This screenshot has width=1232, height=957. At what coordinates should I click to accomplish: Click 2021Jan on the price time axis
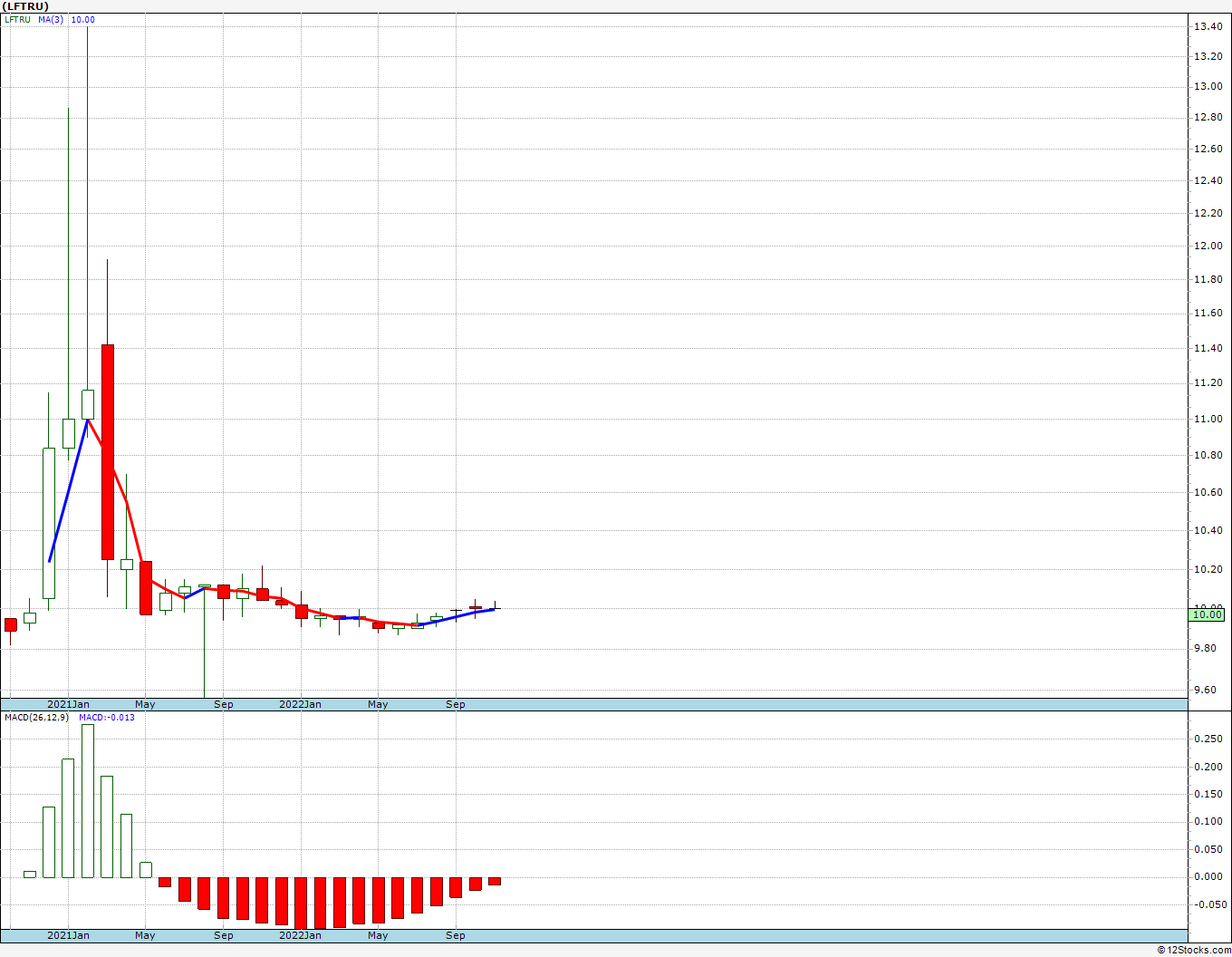(69, 704)
